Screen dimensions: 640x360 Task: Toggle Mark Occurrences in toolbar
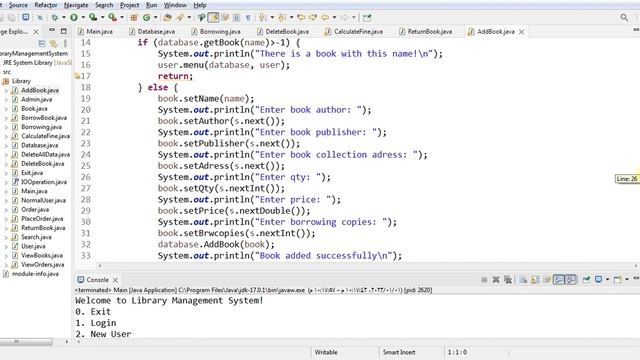(213, 17)
